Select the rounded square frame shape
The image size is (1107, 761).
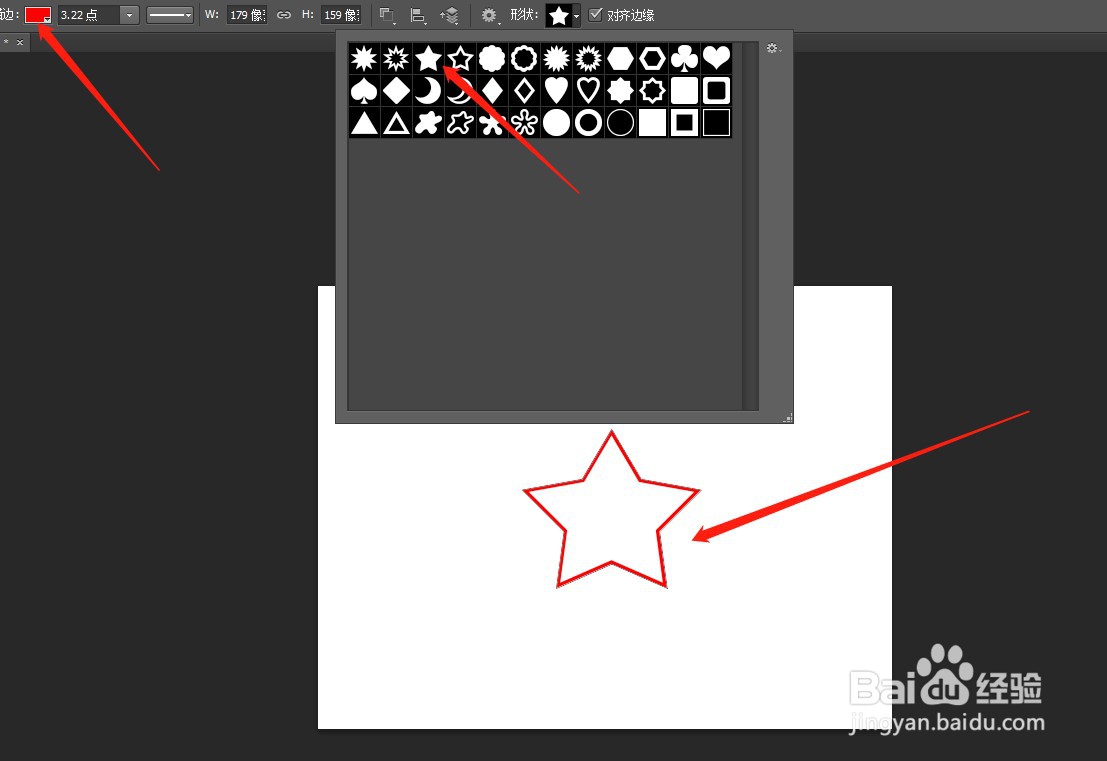click(716, 90)
